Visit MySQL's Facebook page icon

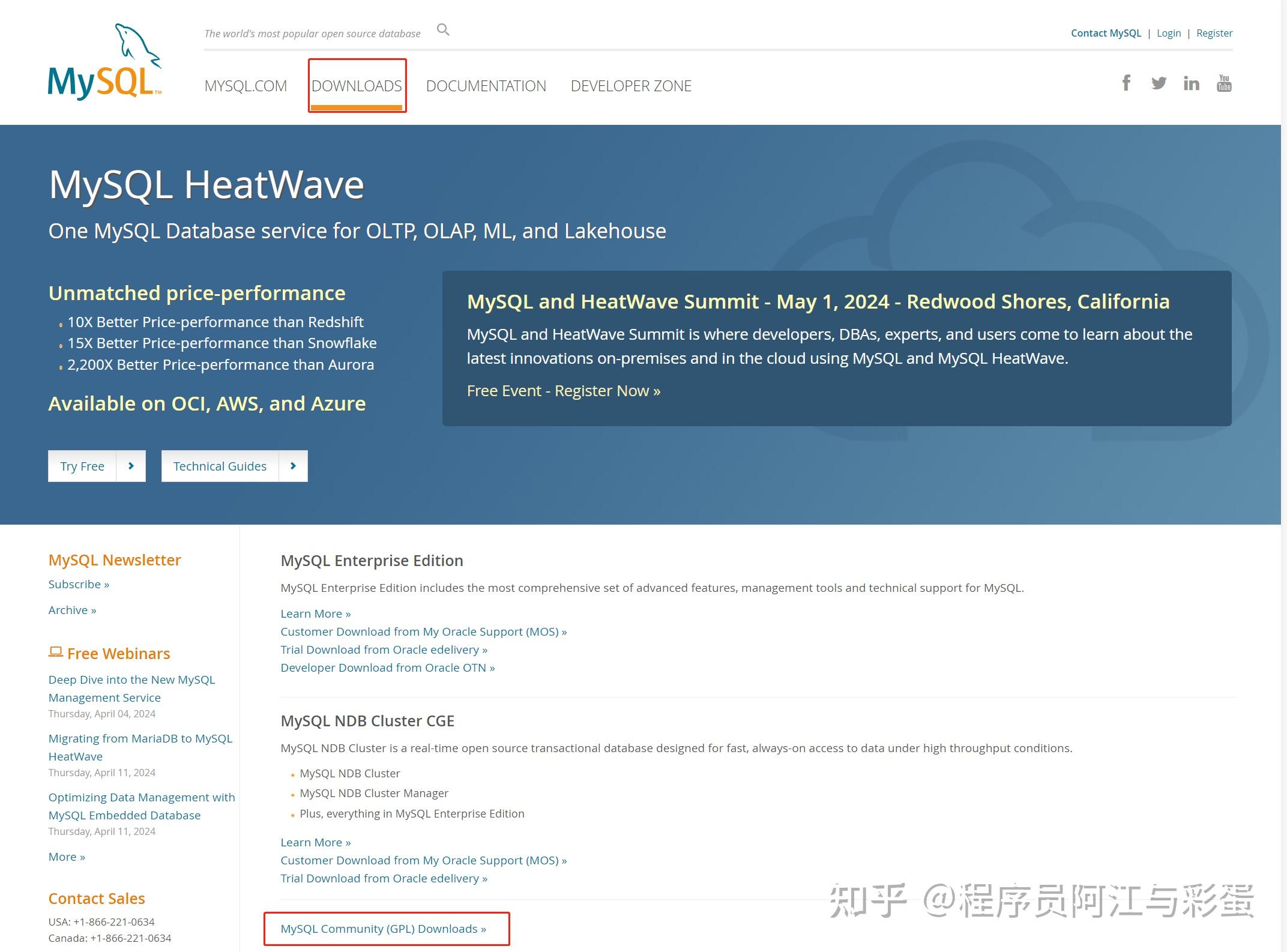(x=1126, y=83)
